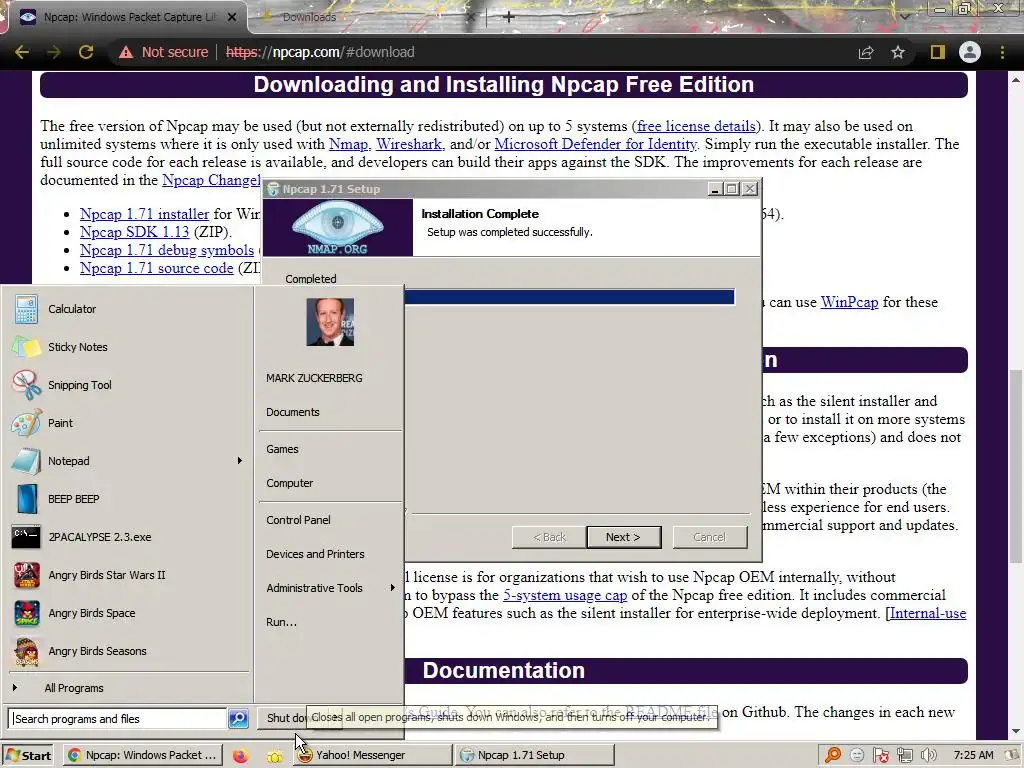Open Npcap 1.71 debug symbols link
This screenshot has height=768, width=1024.
click(x=167, y=250)
